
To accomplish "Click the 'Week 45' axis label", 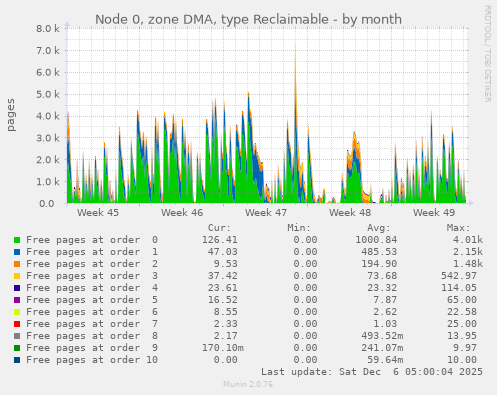I will pyautogui.click(x=98, y=212).
